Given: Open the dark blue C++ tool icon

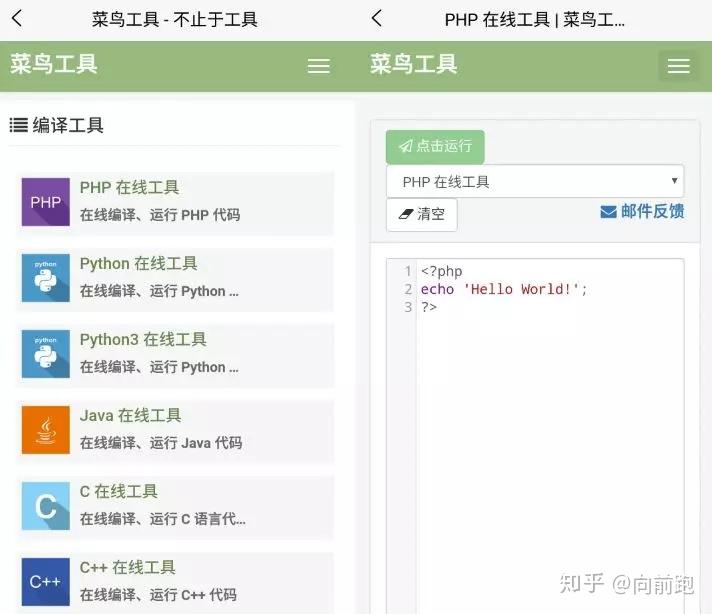Looking at the screenshot, I should pyautogui.click(x=46, y=582).
